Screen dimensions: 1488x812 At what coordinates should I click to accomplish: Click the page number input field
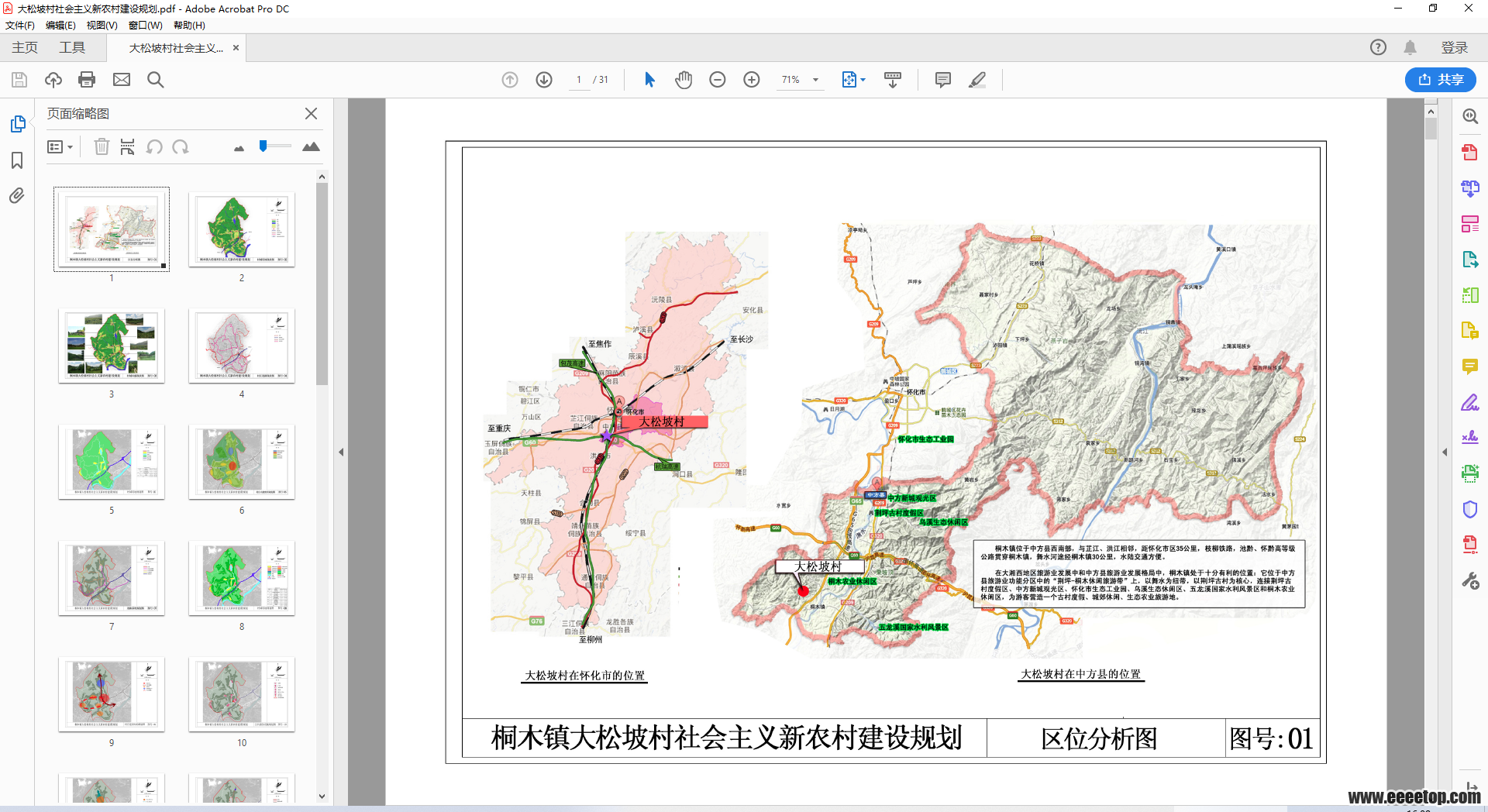point(579,80)
